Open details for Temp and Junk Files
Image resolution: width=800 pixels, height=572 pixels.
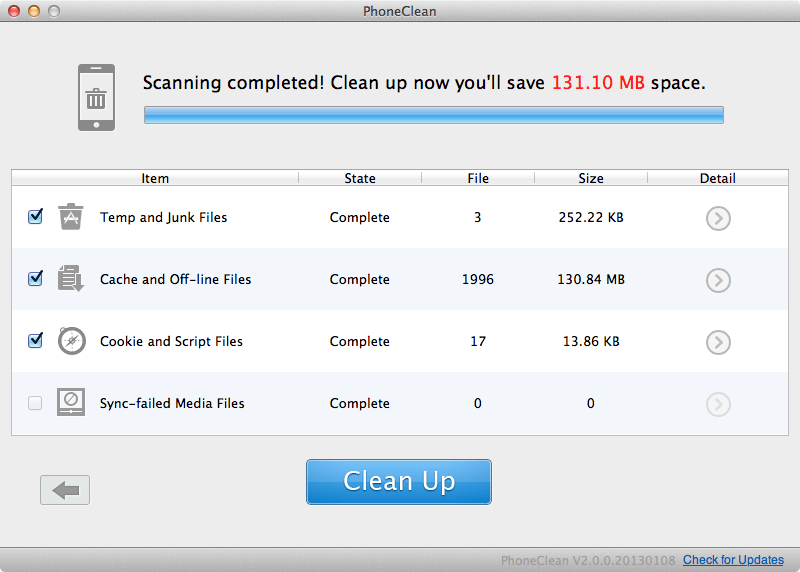click(718, 218)
